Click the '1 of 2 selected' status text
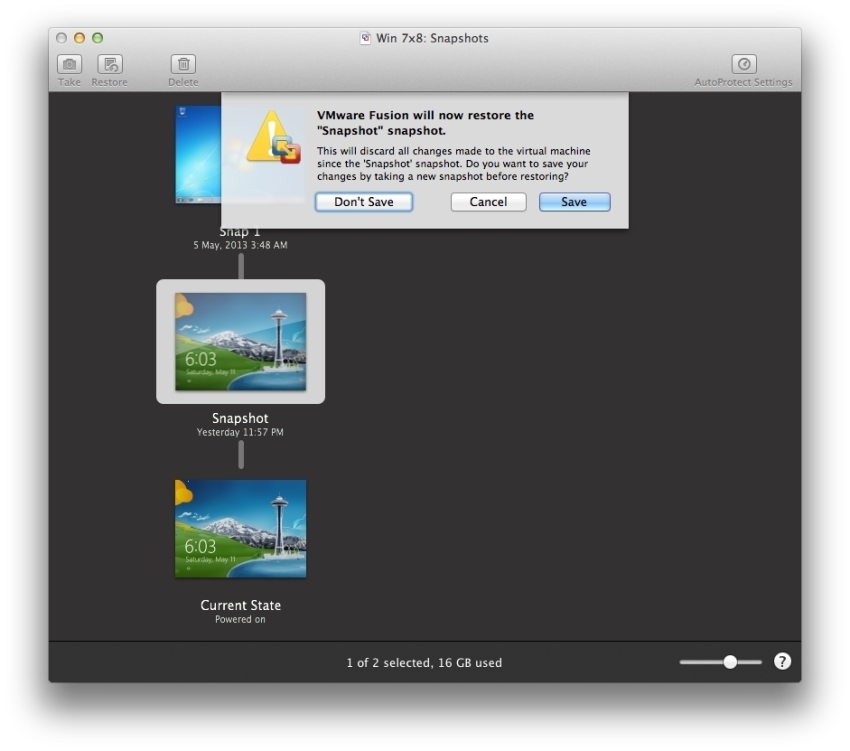The height and width of the screenshot is (751, 850). 424,662
